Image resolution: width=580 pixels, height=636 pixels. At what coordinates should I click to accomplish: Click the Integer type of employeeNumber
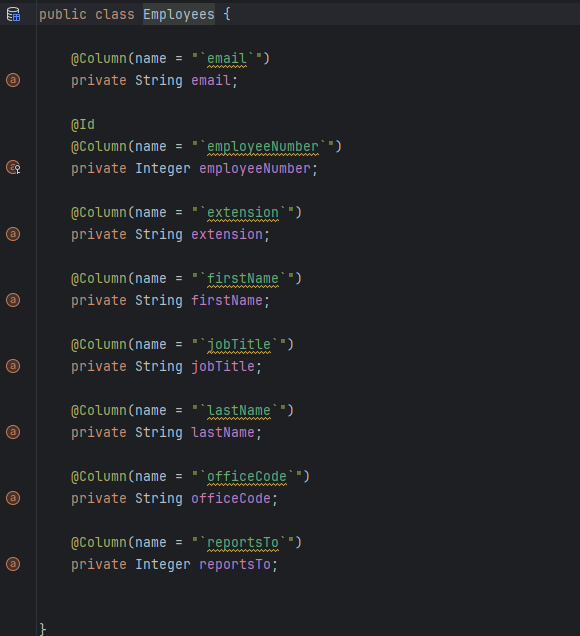click(163, 169)
